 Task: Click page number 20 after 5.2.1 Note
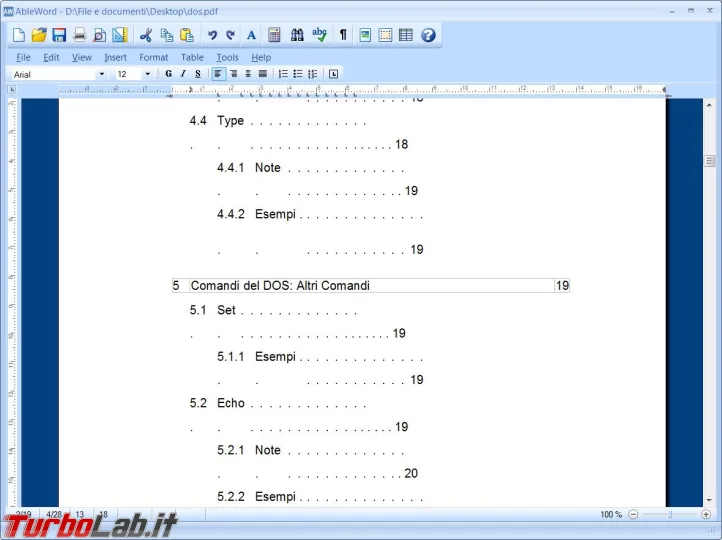point(411,473)
